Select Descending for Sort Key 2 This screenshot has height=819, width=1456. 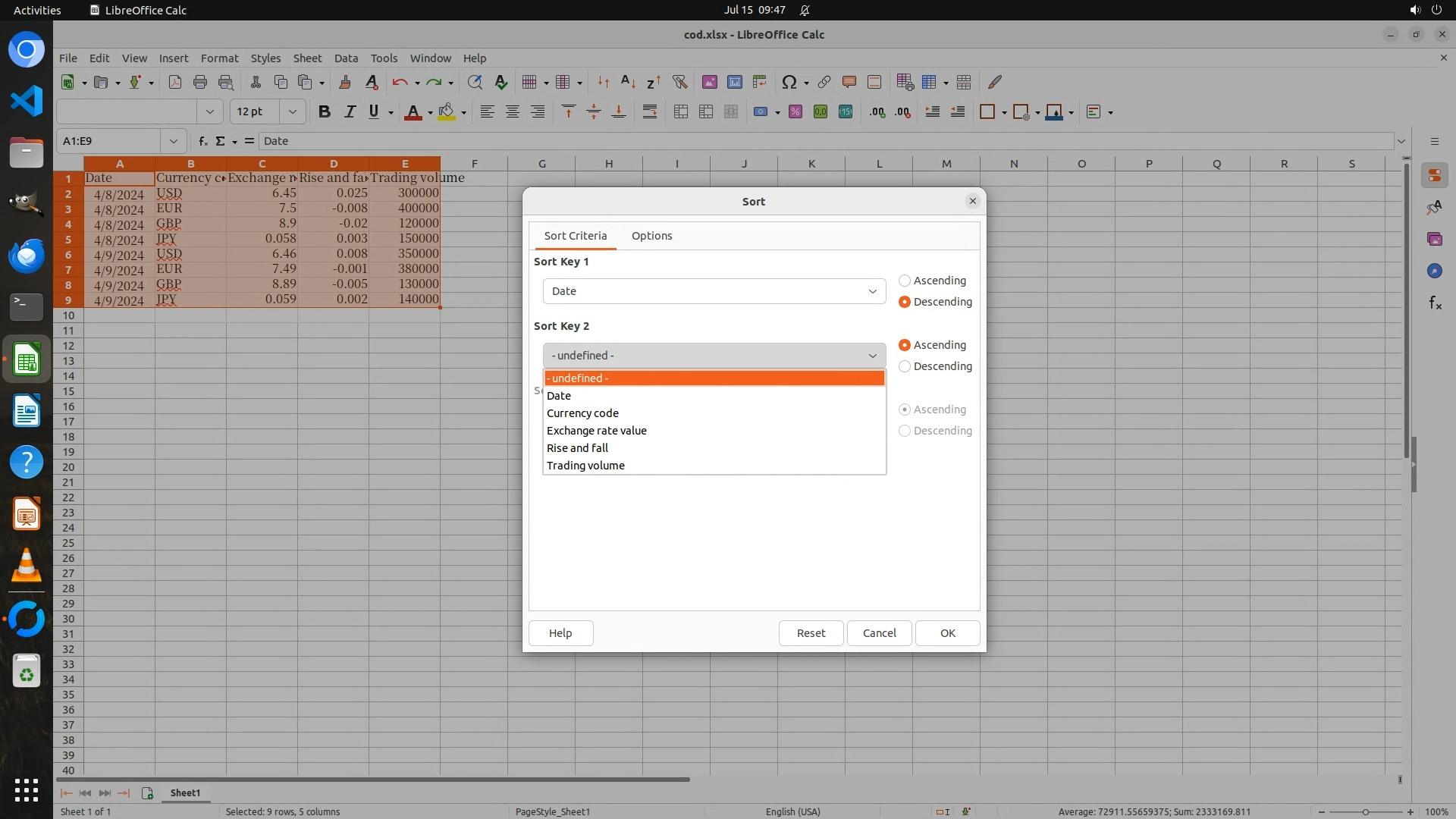coord(905,366)
